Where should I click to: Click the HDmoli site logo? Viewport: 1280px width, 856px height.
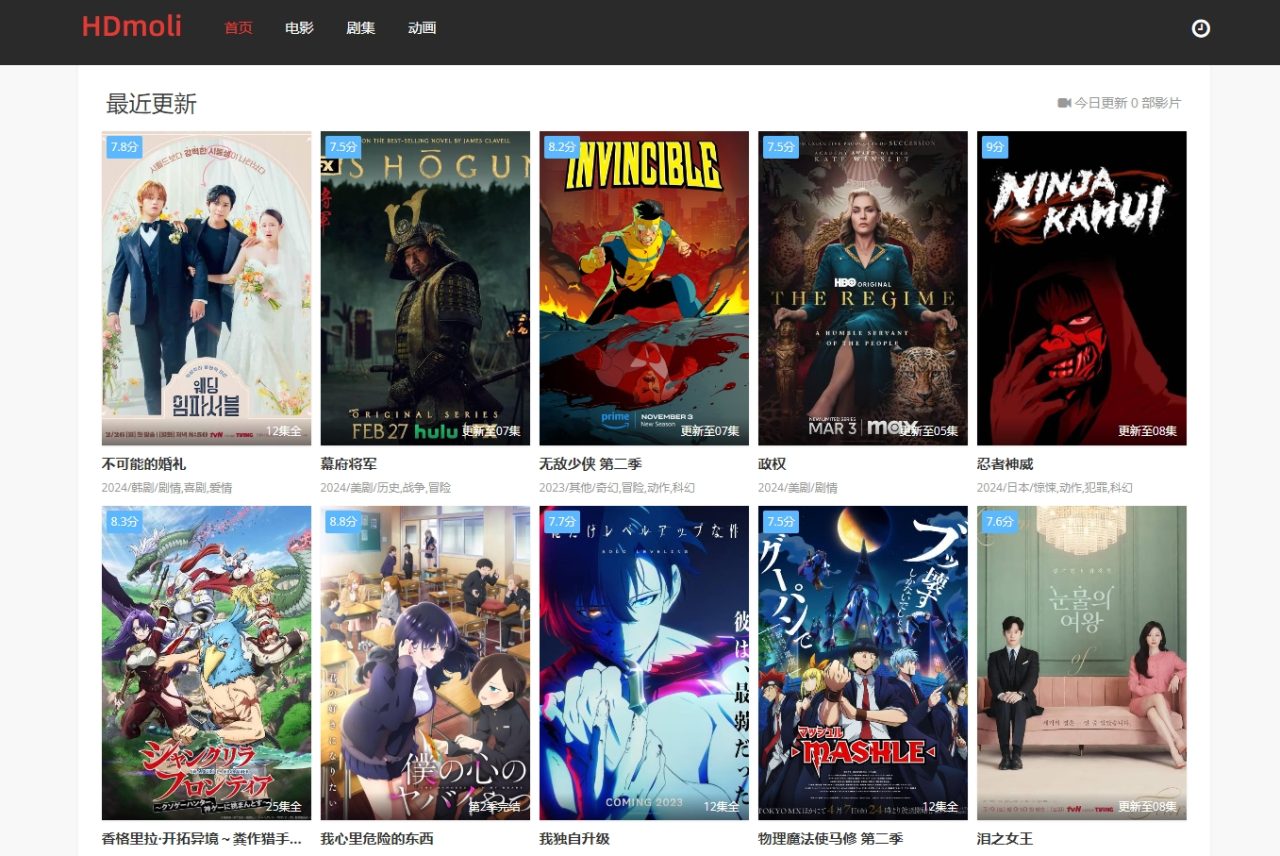coord(132,27)
